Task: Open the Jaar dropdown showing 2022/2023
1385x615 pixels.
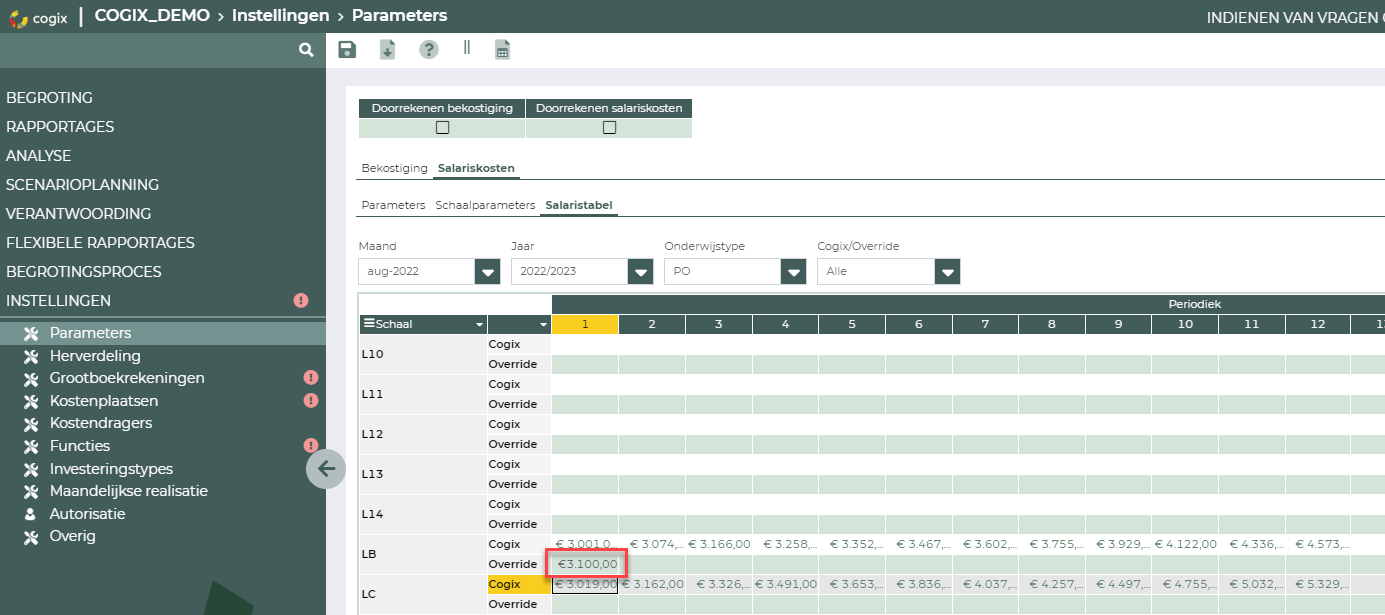Action: click(x=641, y=271)
